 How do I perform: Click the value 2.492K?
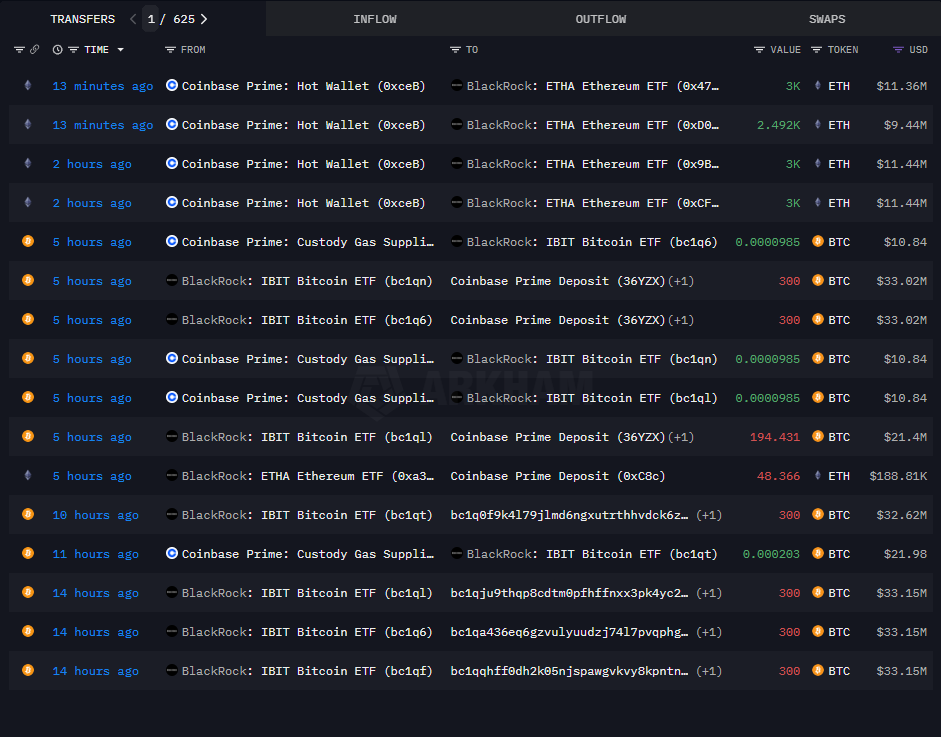778,125
